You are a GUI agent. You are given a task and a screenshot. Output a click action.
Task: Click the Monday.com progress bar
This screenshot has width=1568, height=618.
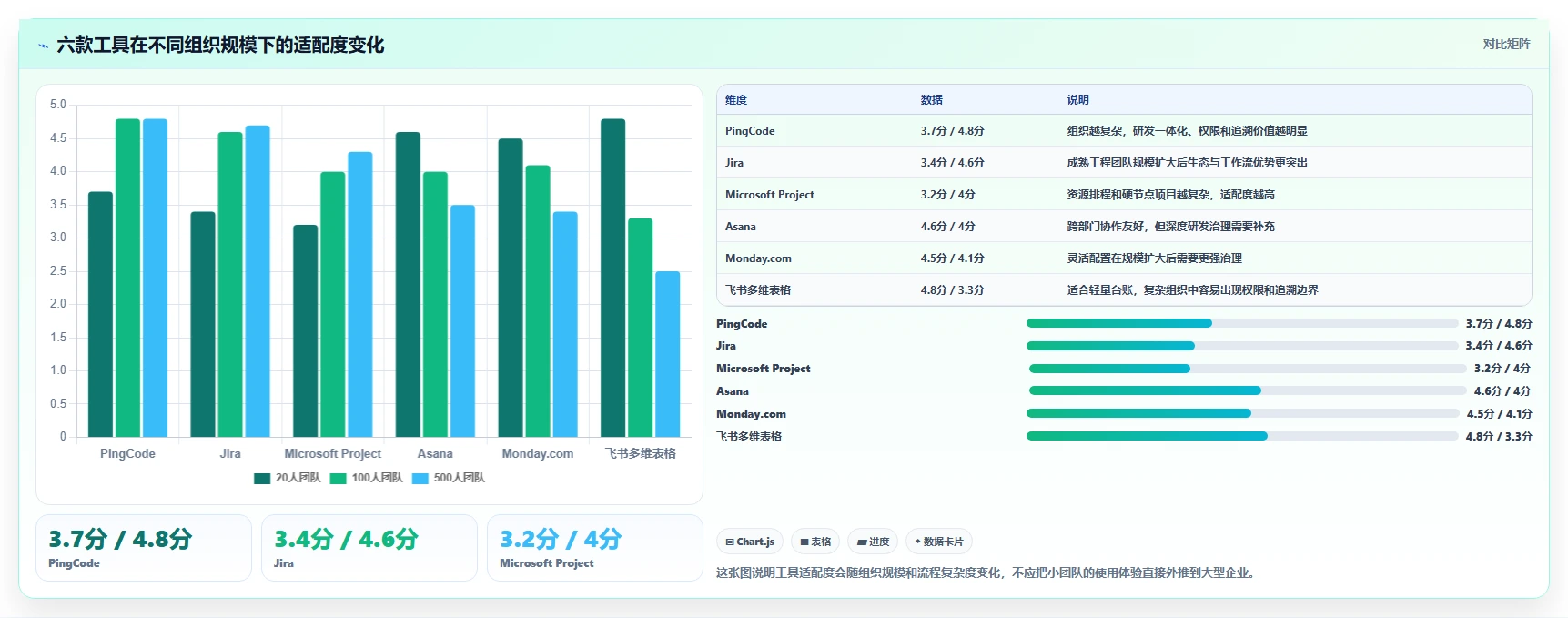pos(1242,413)
